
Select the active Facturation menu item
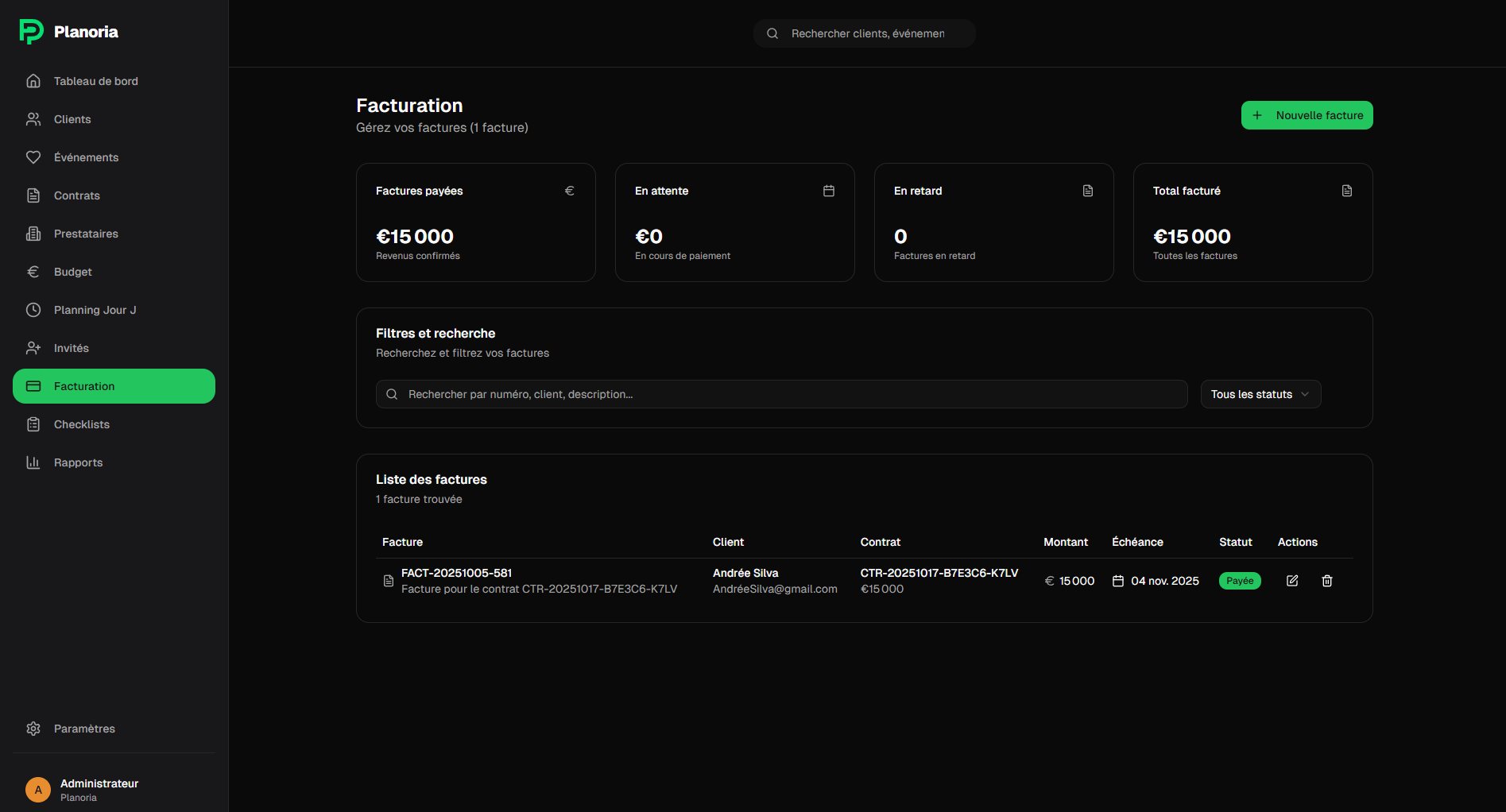pyautogui.click(x=114, y=386)
